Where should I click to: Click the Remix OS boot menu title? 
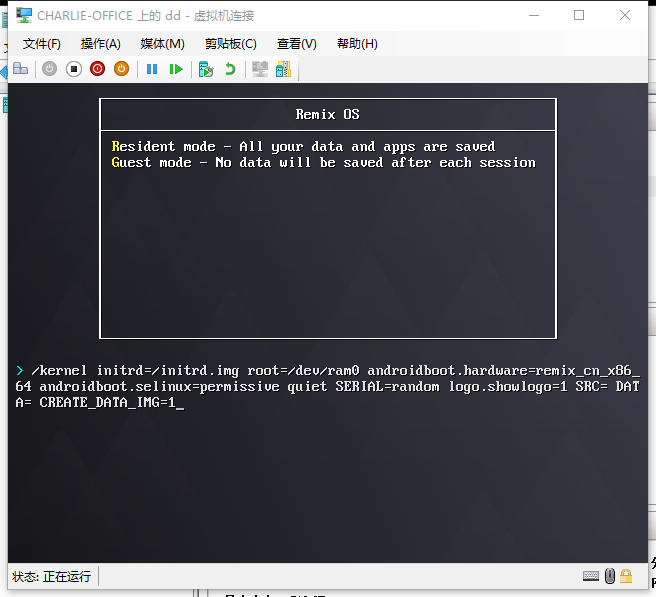click(x=328, y=114)
